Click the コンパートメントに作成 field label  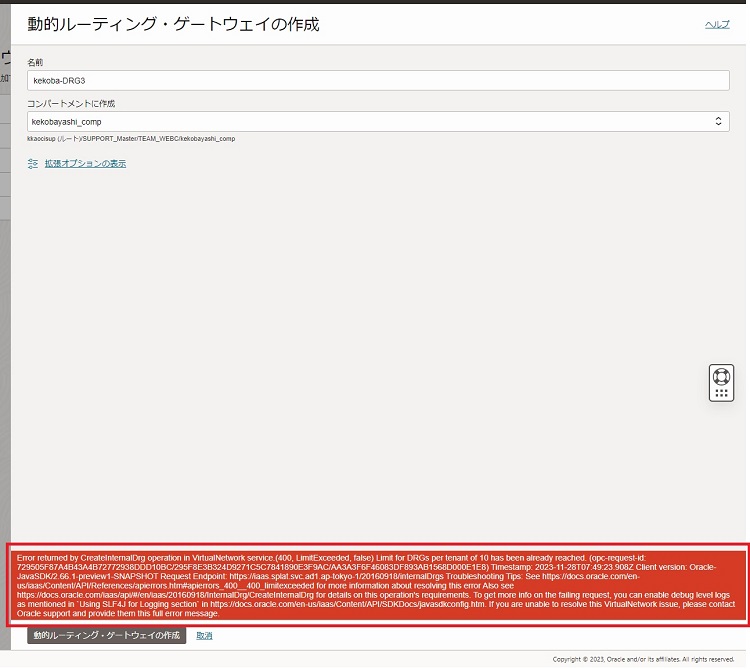(x=71, y=103)
